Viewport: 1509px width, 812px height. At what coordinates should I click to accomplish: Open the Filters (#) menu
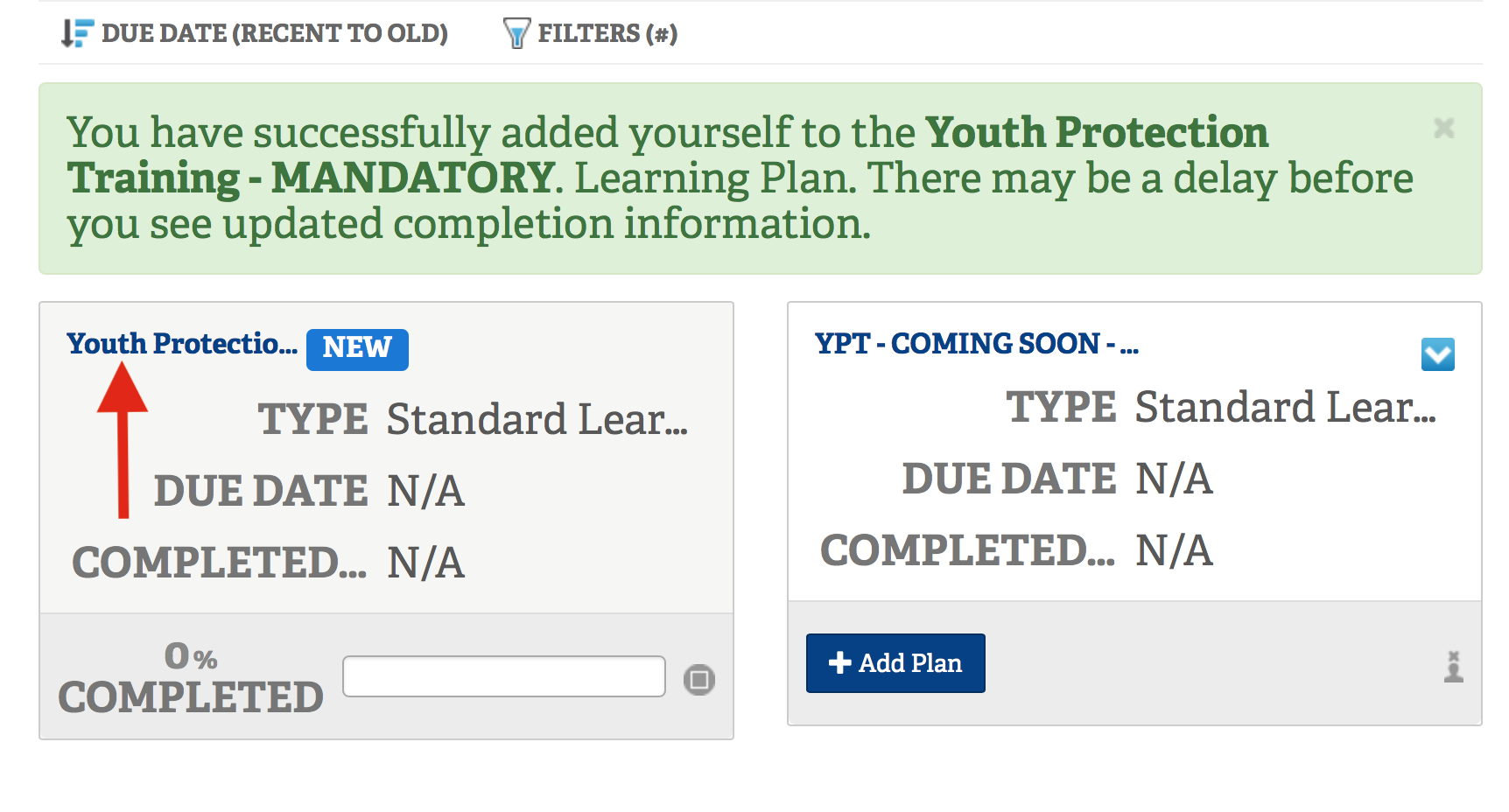coord(607,33)
